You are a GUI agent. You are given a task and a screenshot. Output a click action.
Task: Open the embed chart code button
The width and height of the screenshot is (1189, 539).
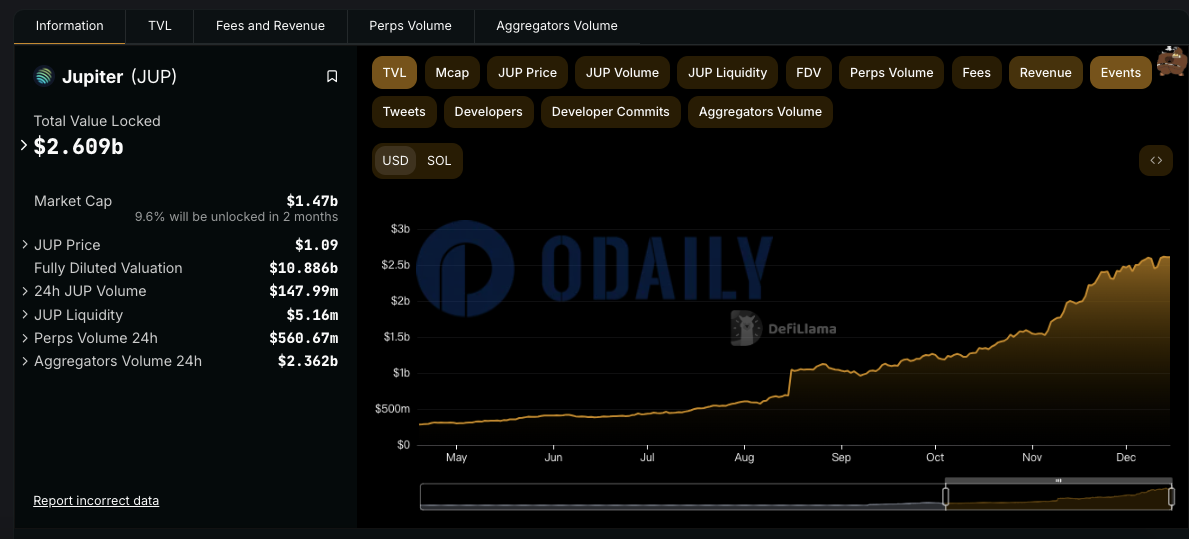pyautogui.click(x=1156, y=160)
